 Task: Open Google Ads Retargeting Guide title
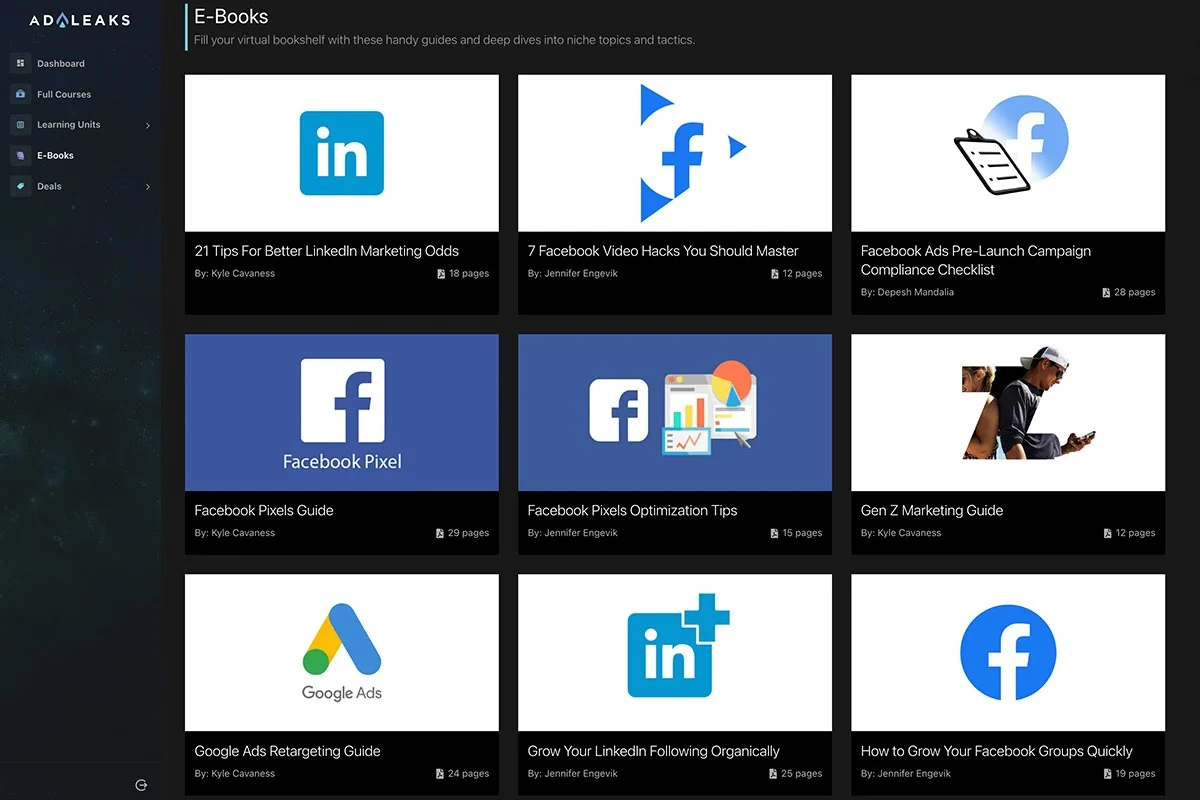coord(287,751)
